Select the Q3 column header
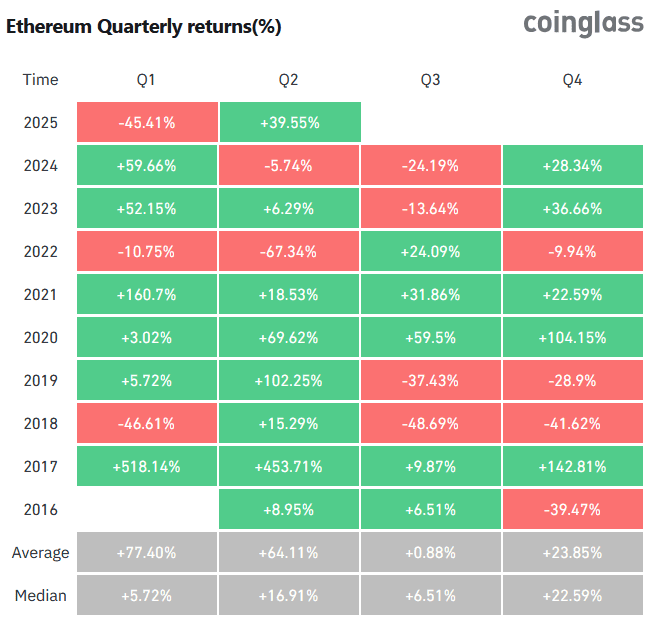651x619 pixels. pyautogui.click(x=431, y=80)
